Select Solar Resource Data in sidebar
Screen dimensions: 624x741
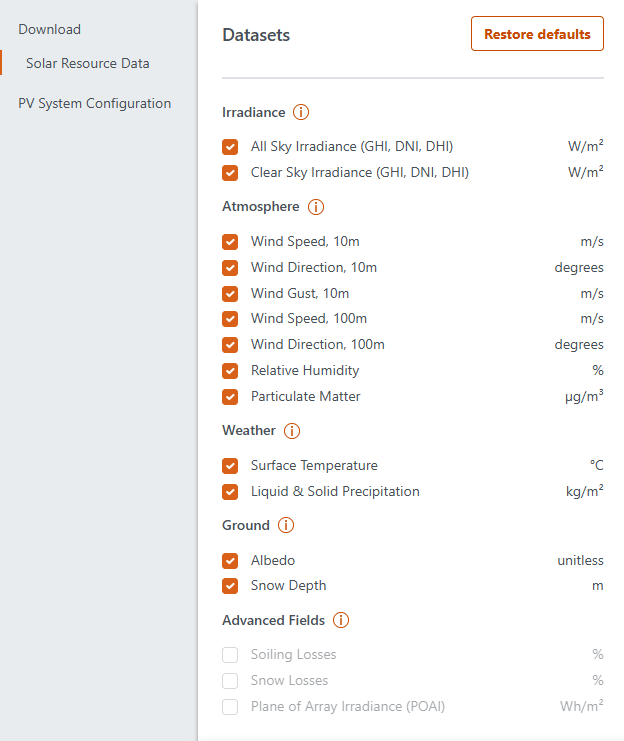[88, 64]
